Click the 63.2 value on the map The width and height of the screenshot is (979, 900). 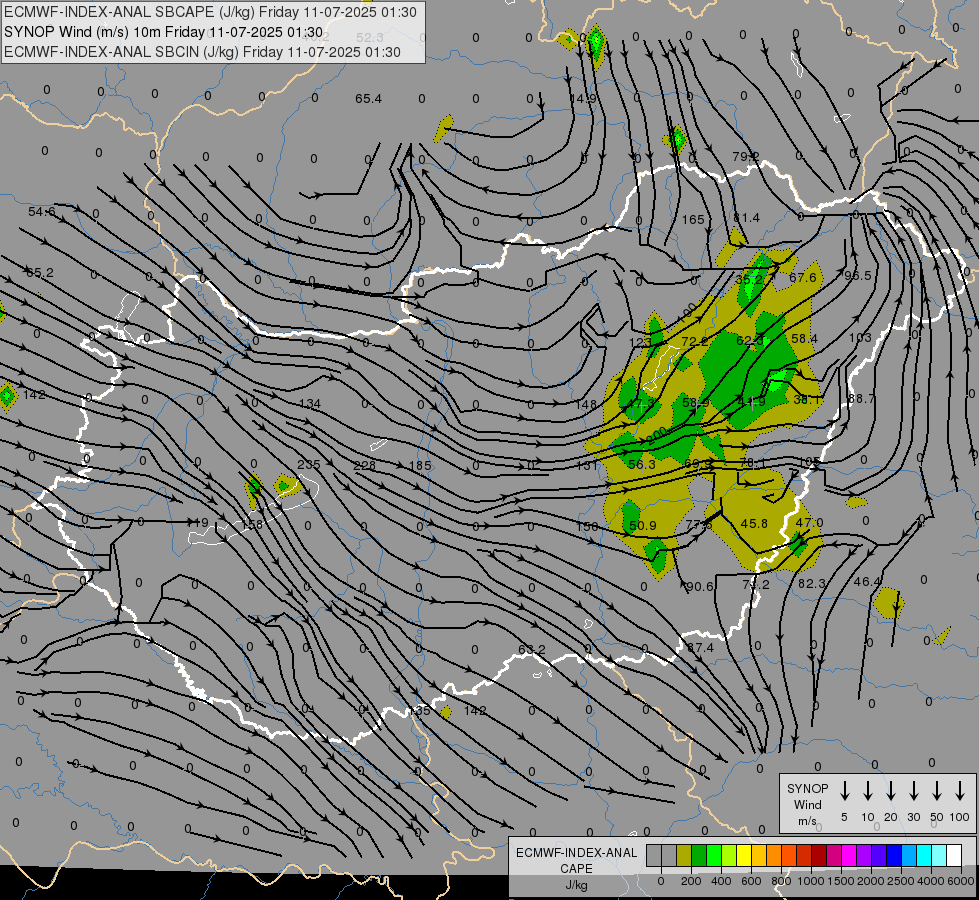click(x=532, y=650)
